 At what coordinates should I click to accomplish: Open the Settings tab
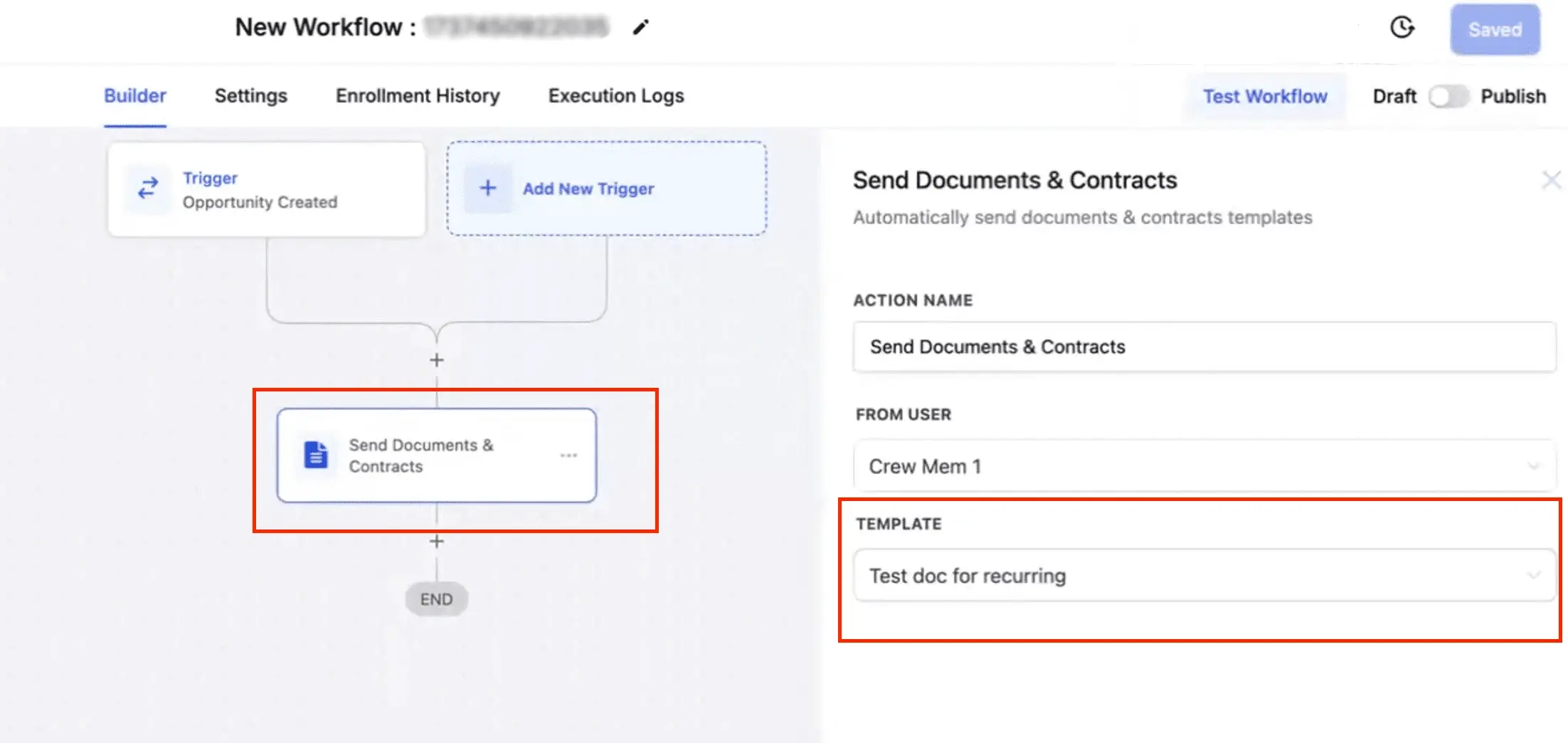click(251, 96)
